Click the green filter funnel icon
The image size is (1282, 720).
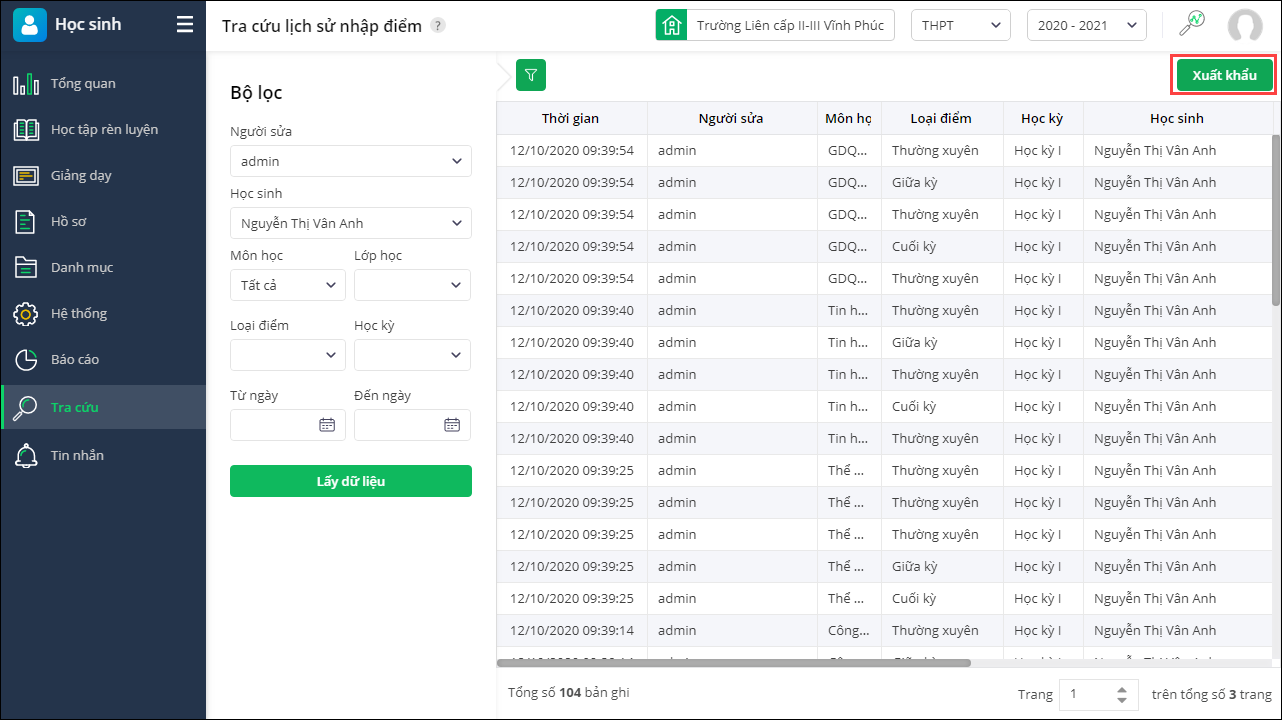pyautogui.click(x=531, y=75)
